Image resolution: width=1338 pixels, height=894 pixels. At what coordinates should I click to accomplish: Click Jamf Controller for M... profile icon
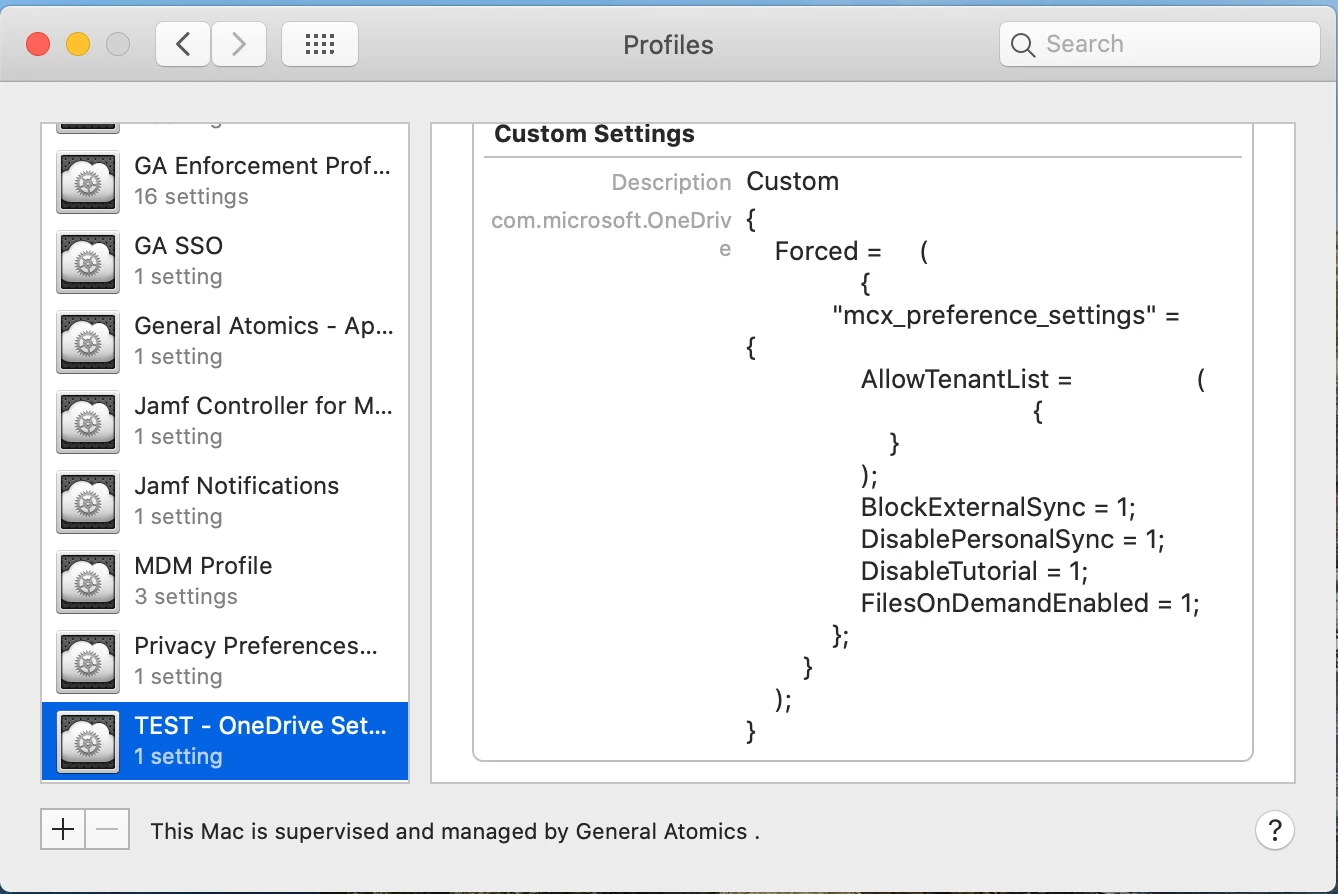88,421
